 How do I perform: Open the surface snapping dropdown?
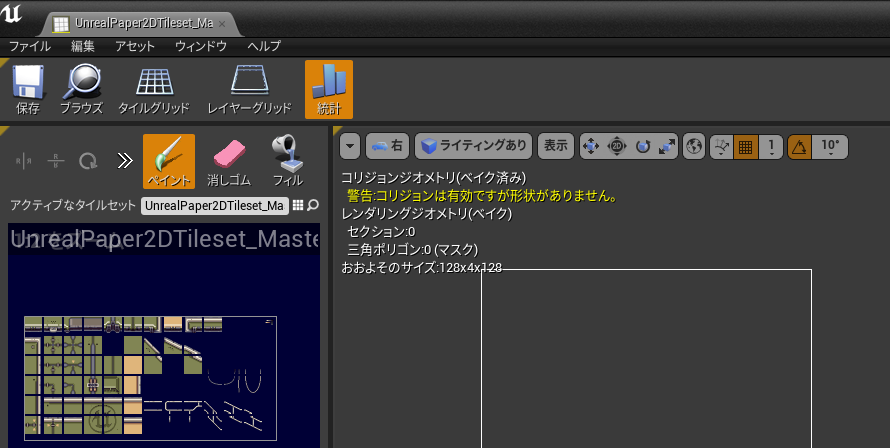coord(721,146)
